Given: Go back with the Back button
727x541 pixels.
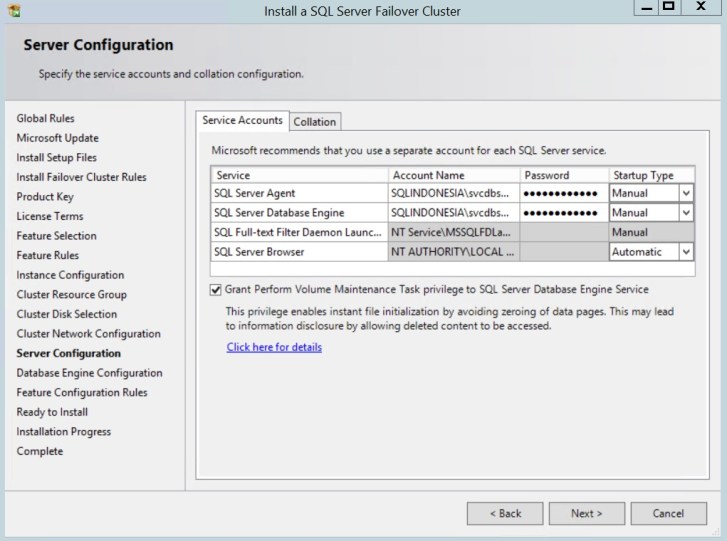Looking at the screenshot, I should [505, 513].
